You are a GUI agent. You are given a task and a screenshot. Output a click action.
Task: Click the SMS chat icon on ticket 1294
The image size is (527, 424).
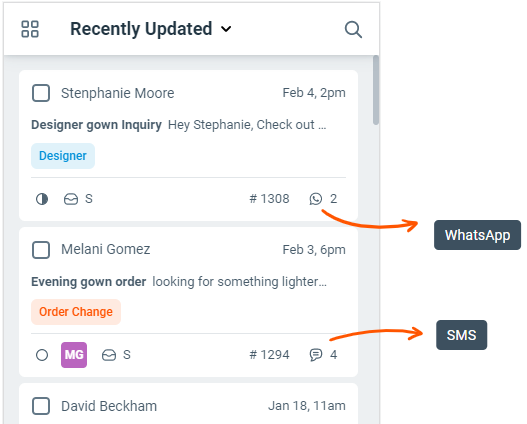(x=316, y=355)
